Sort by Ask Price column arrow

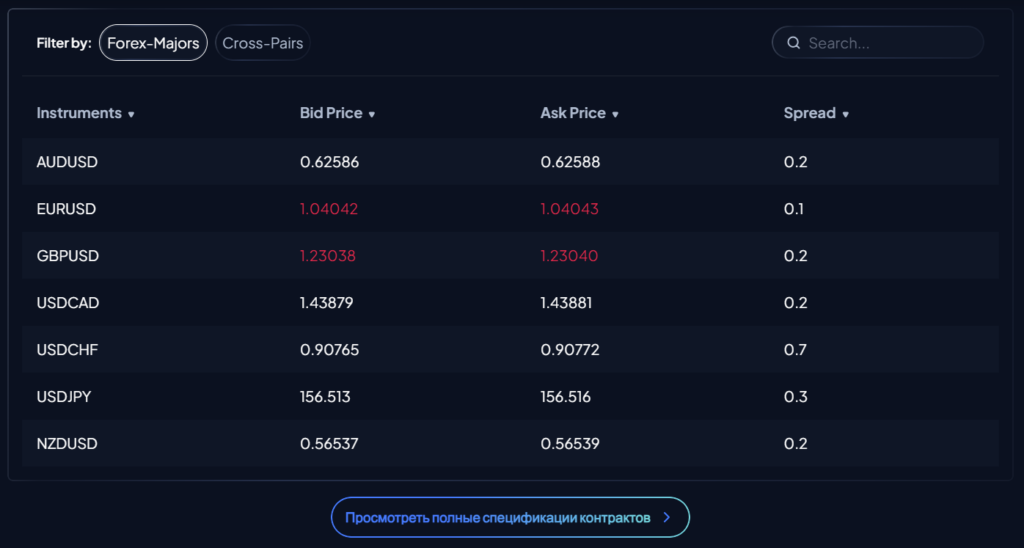point(615,115)
